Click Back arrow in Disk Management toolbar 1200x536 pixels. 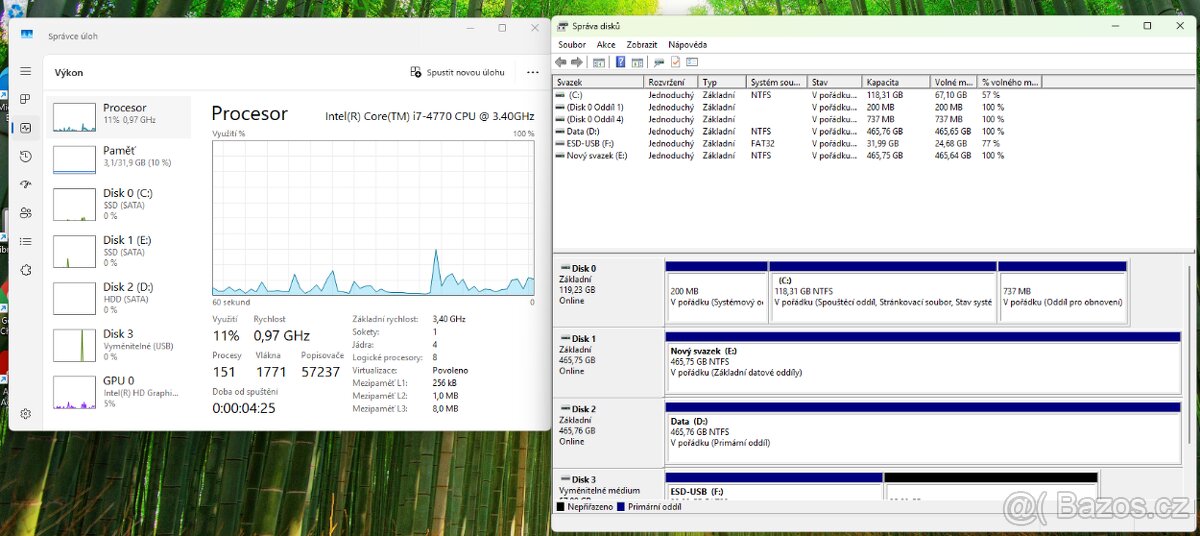[562, 62]
